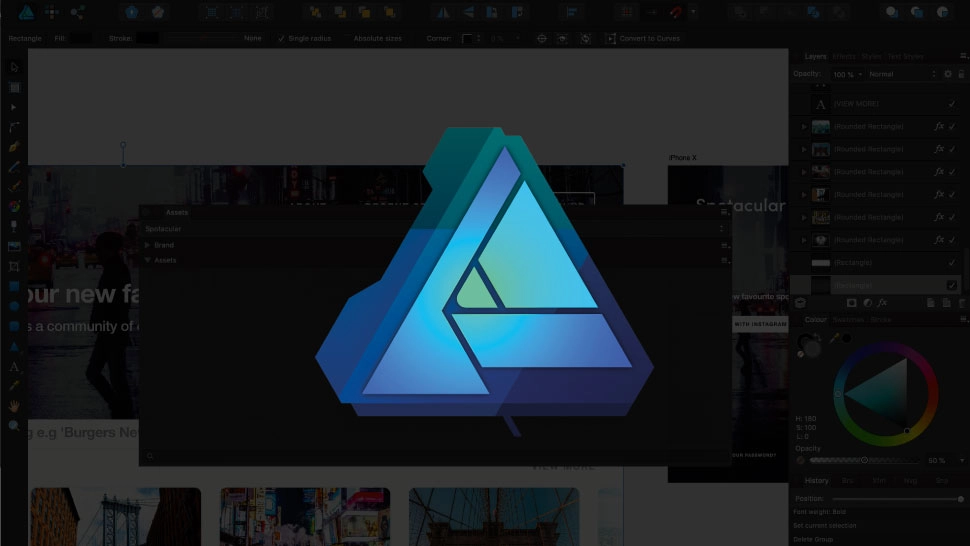Switch to the Pixel persona
The height and width of the screenshot is (546, 970).
click(52, 12)
